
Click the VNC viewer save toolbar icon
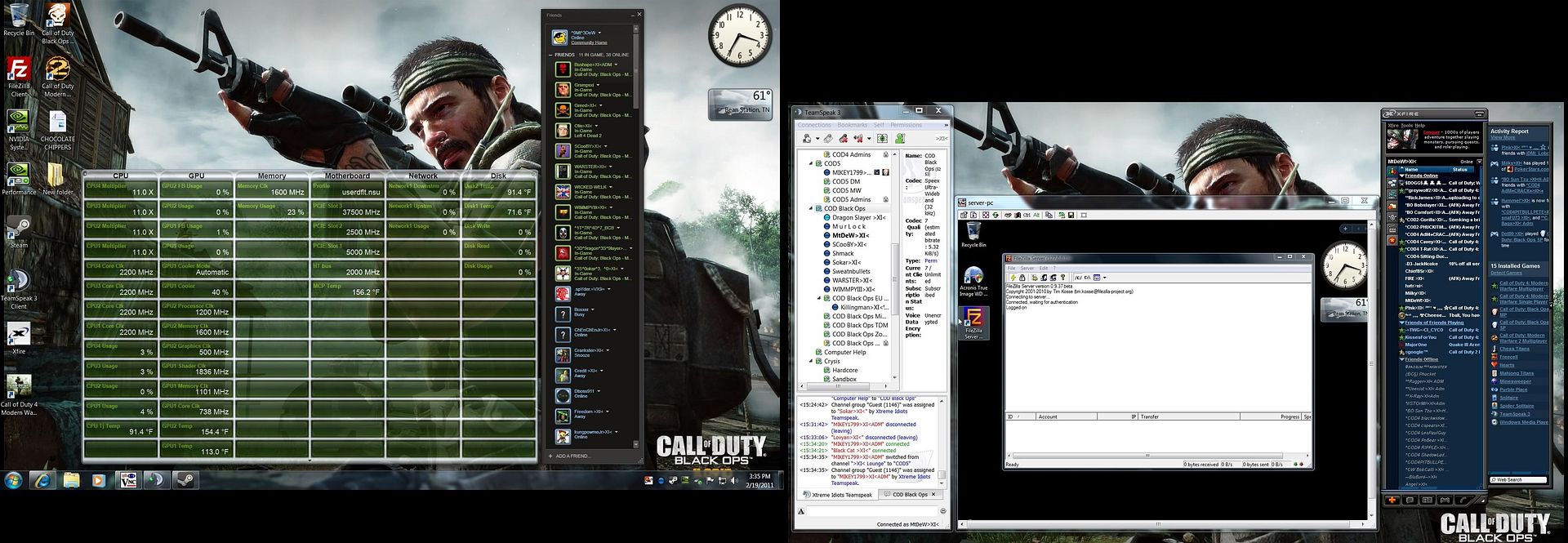tap(1071, 215)
